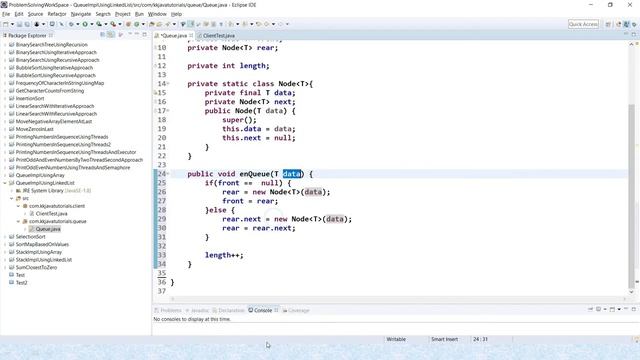640x360 pixels.
Task: Open the Refactor menu
Action: (57, 14)
